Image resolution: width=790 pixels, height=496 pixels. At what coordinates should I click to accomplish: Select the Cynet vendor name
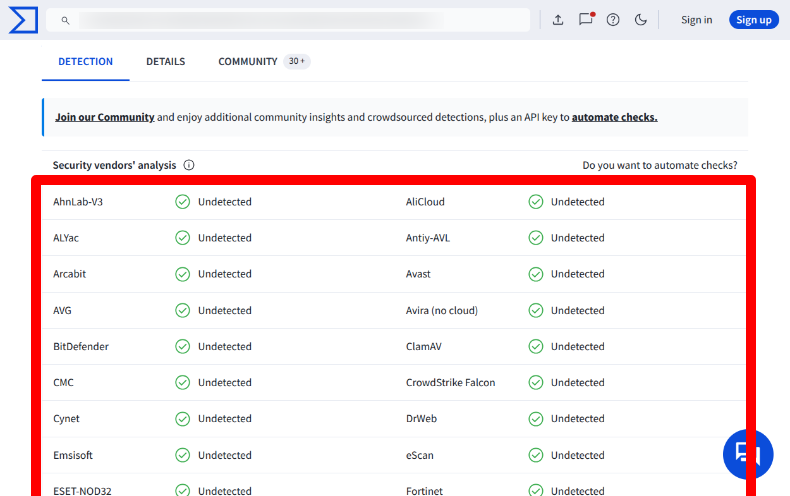(x=66, y=419)
